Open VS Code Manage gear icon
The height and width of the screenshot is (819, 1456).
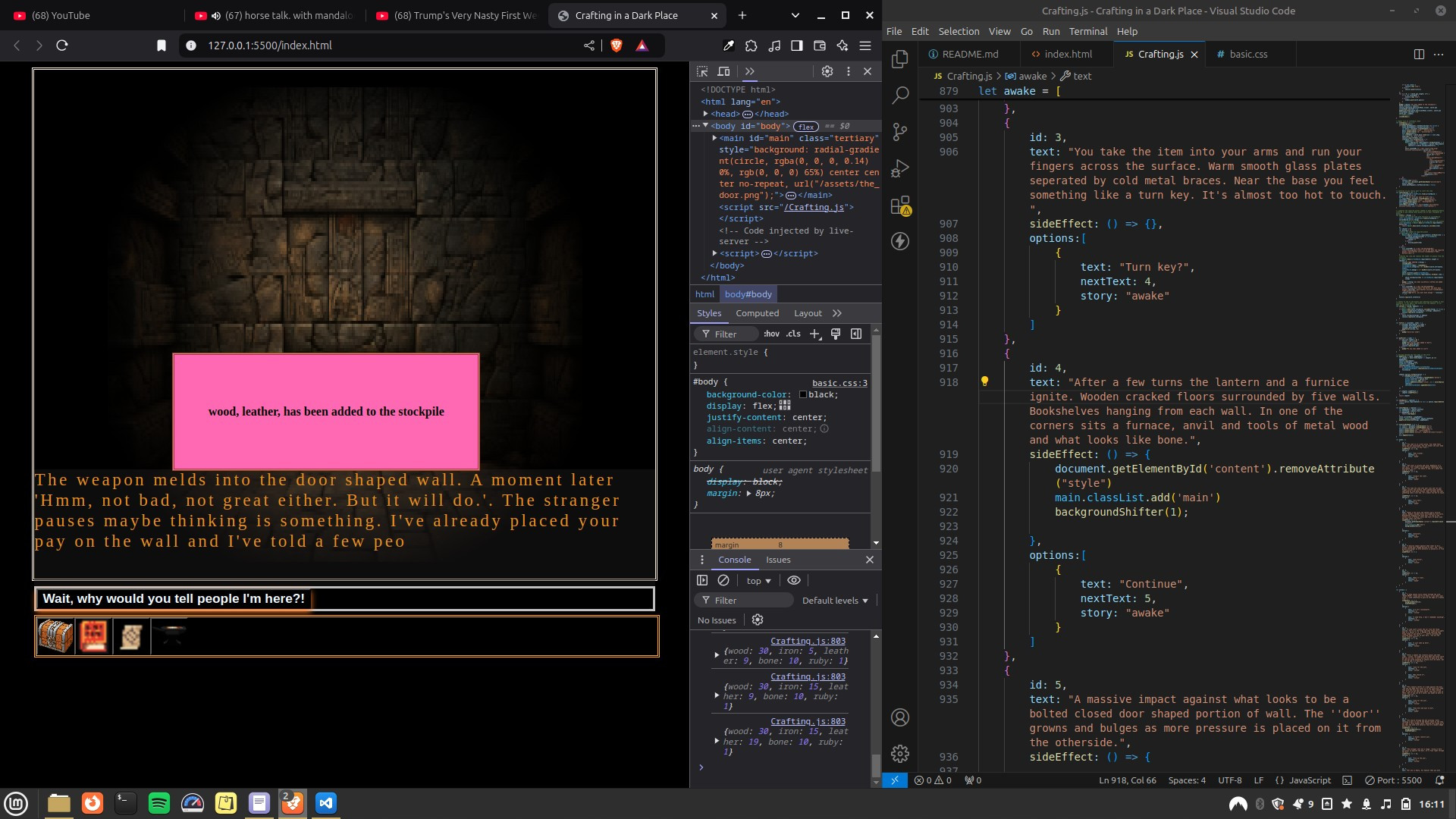pos(900,754)
